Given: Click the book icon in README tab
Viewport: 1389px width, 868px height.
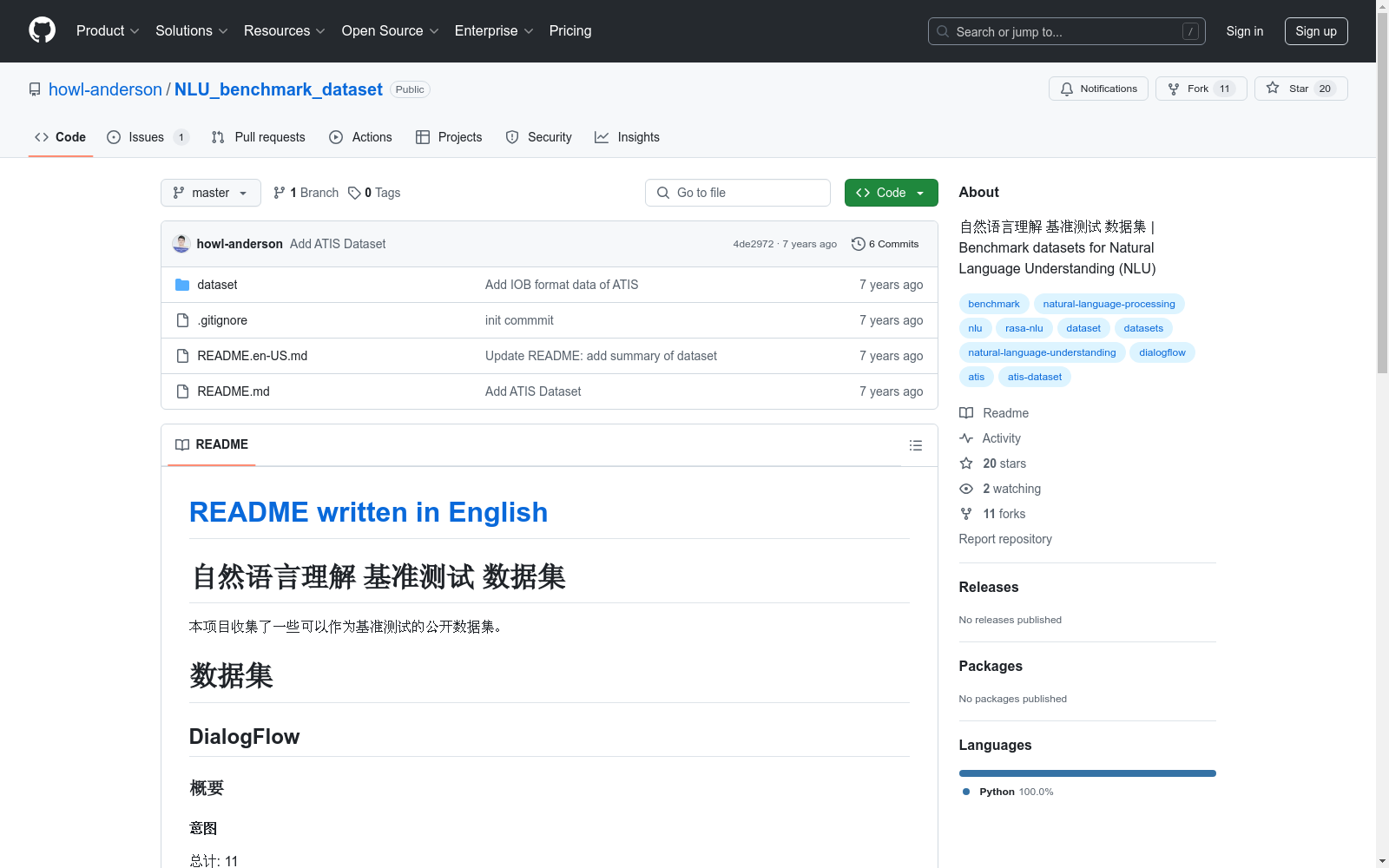Looking at the screenshot, I should click(182, 444).
